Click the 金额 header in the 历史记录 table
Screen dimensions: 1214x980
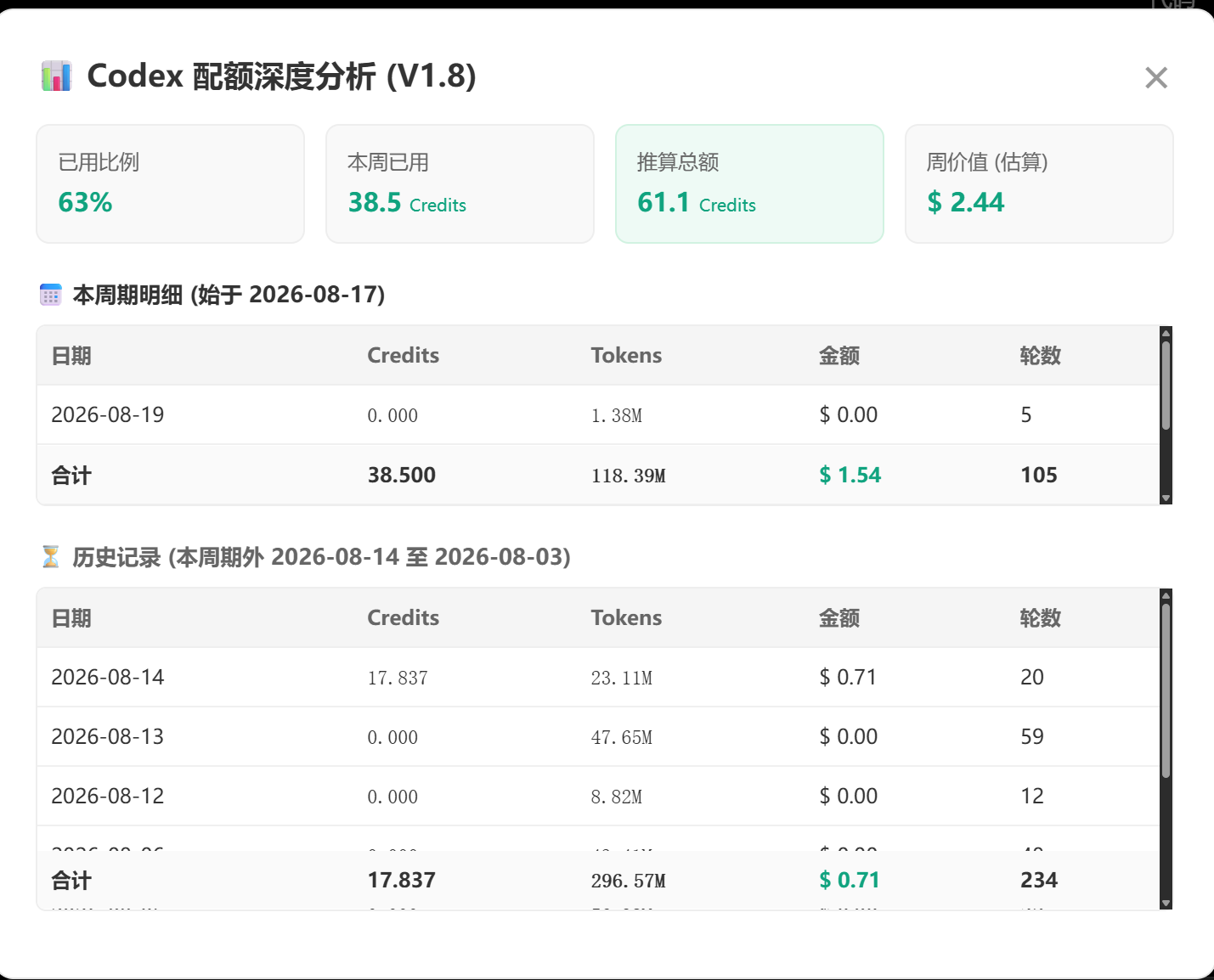click(839, 618)
